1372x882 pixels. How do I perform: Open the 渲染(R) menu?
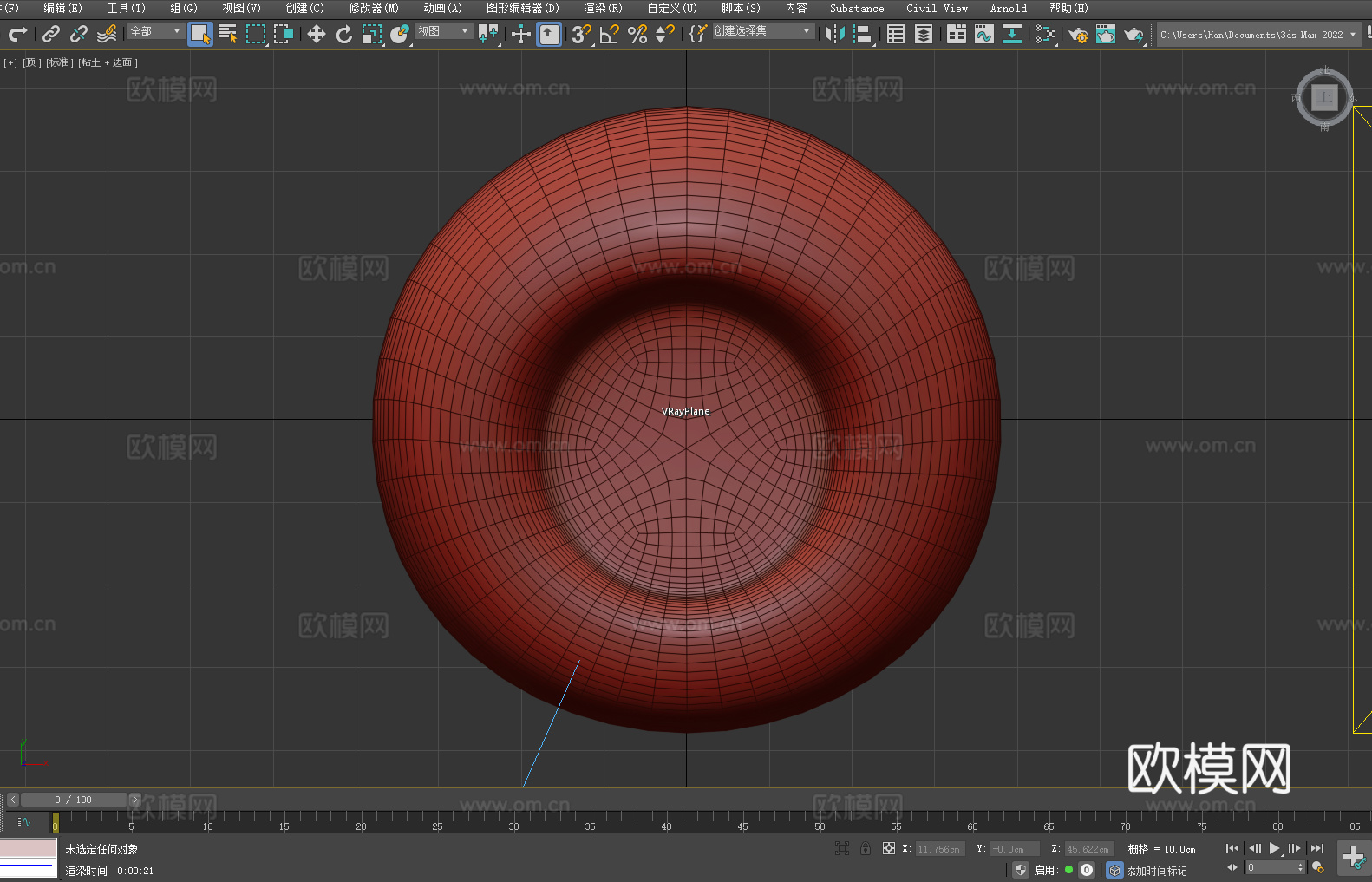point(603,8)
